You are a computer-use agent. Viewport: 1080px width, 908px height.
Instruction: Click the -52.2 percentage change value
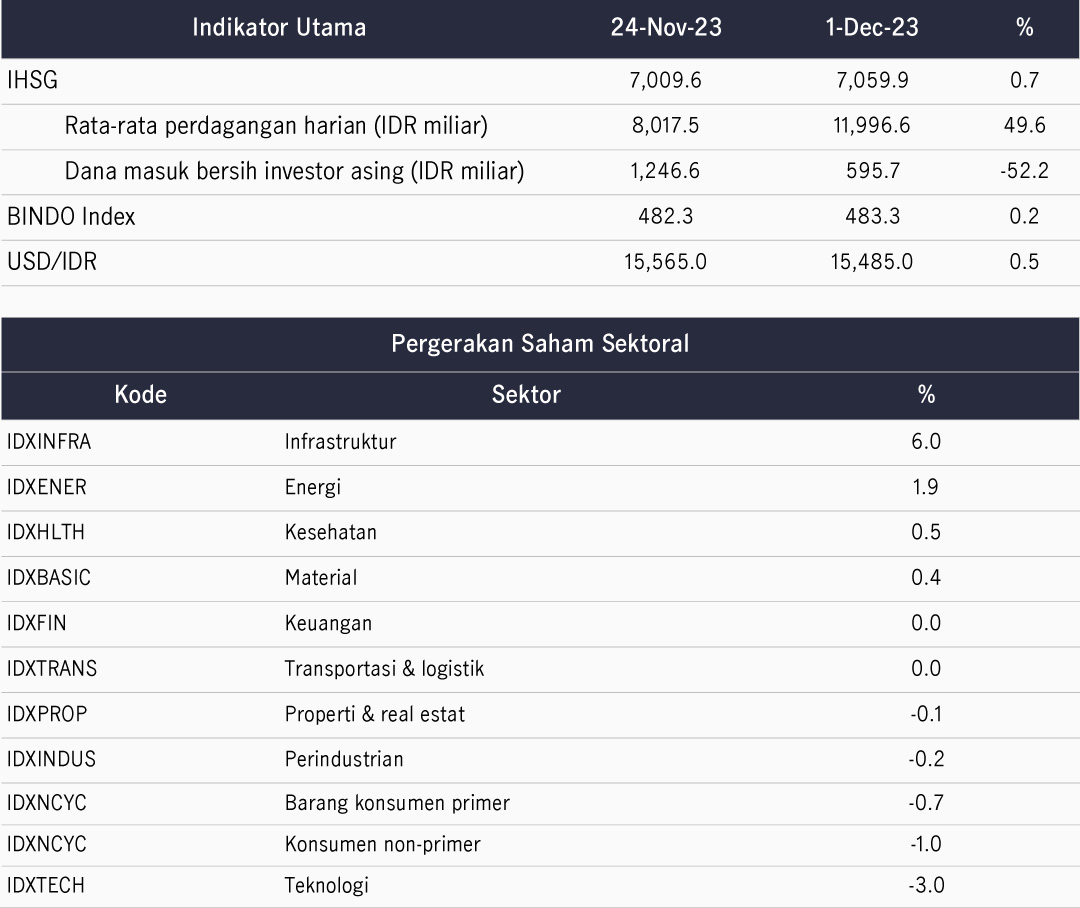[x=1024, y=171]
